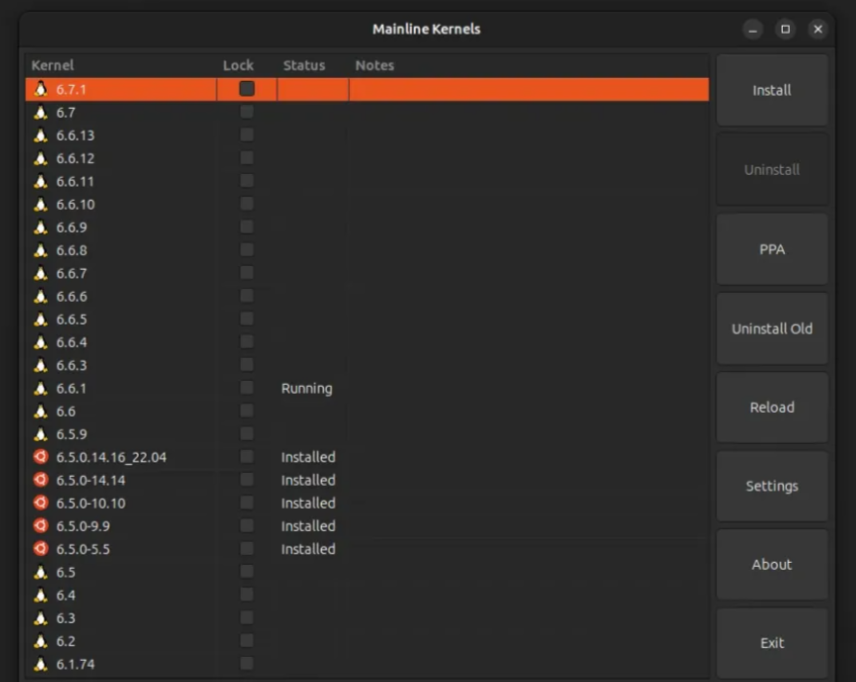Click the Notes cell of kernel 6.7.1

[x=528, y=89]
